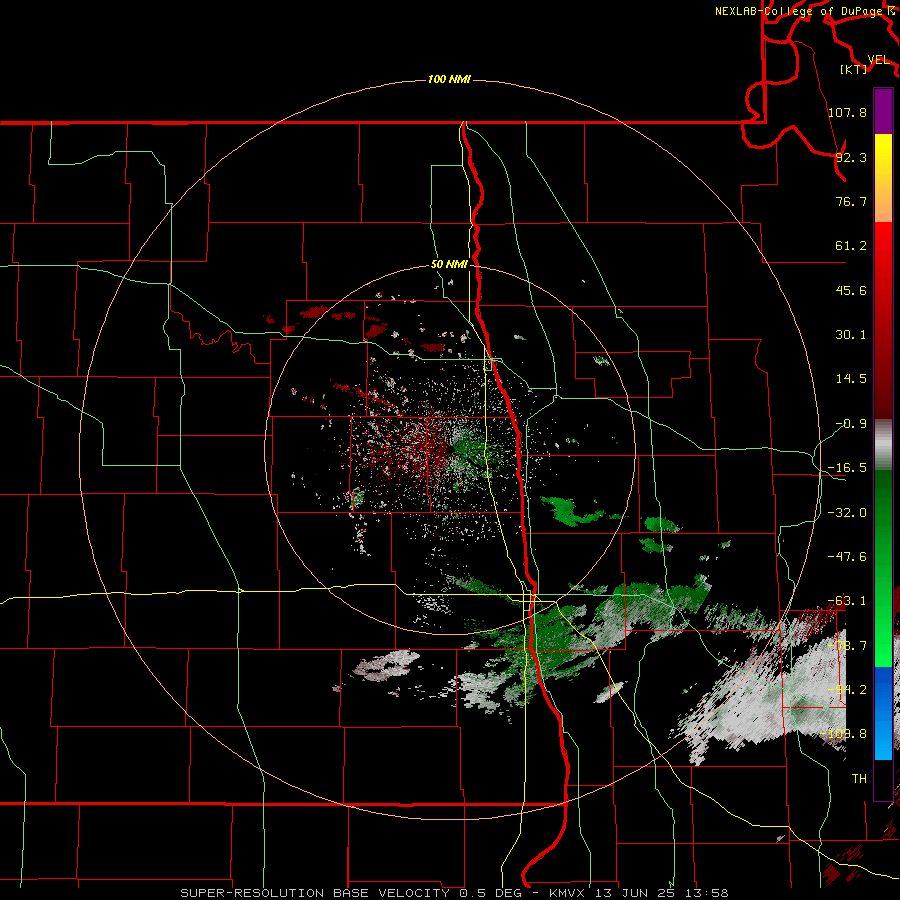
Task: Click the -32.0 velocity scale value
Action: click(x=847, y=512)
